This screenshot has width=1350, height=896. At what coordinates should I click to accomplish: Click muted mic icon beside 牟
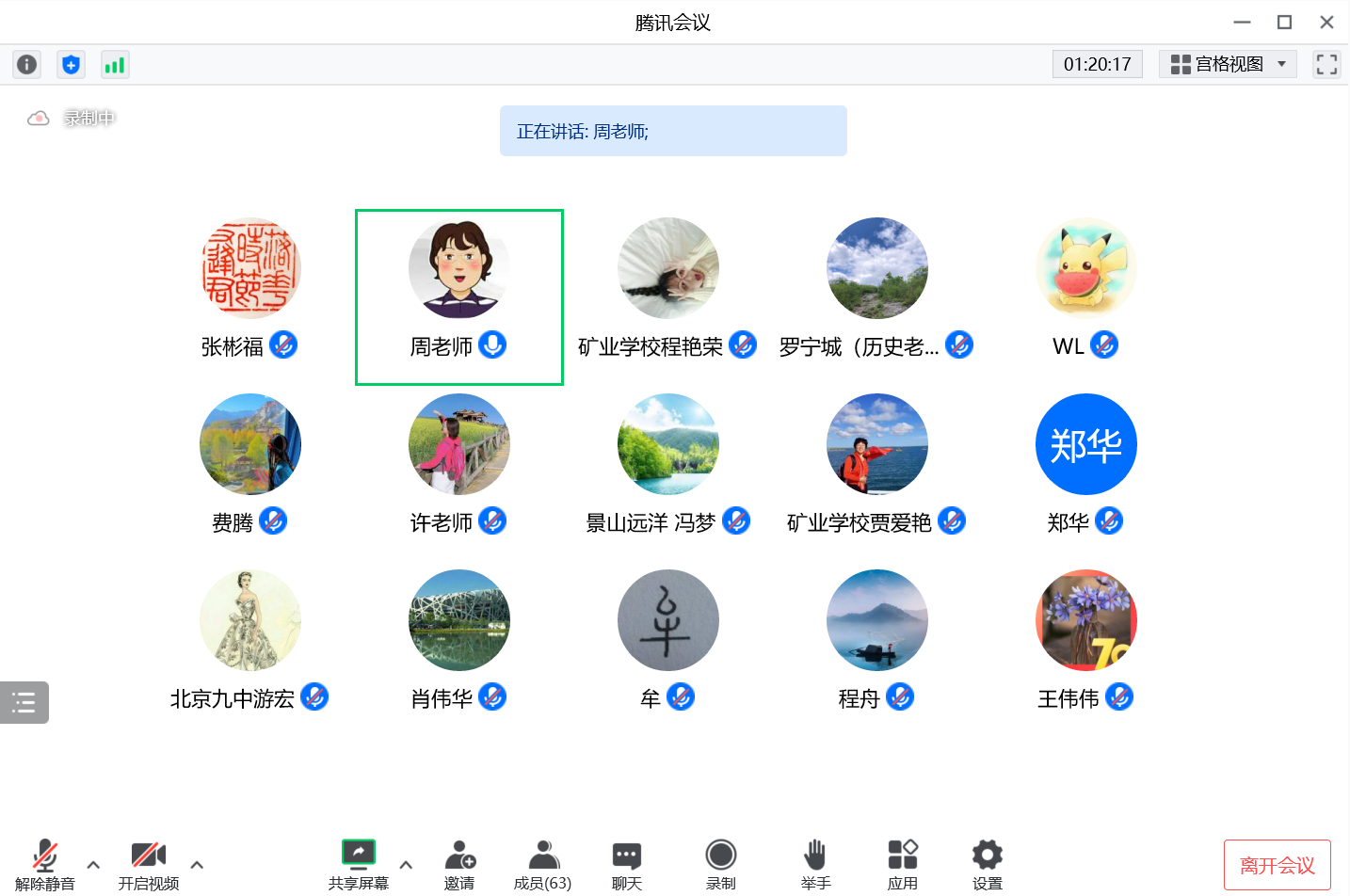pyautogui.click(x=681, y=697)
